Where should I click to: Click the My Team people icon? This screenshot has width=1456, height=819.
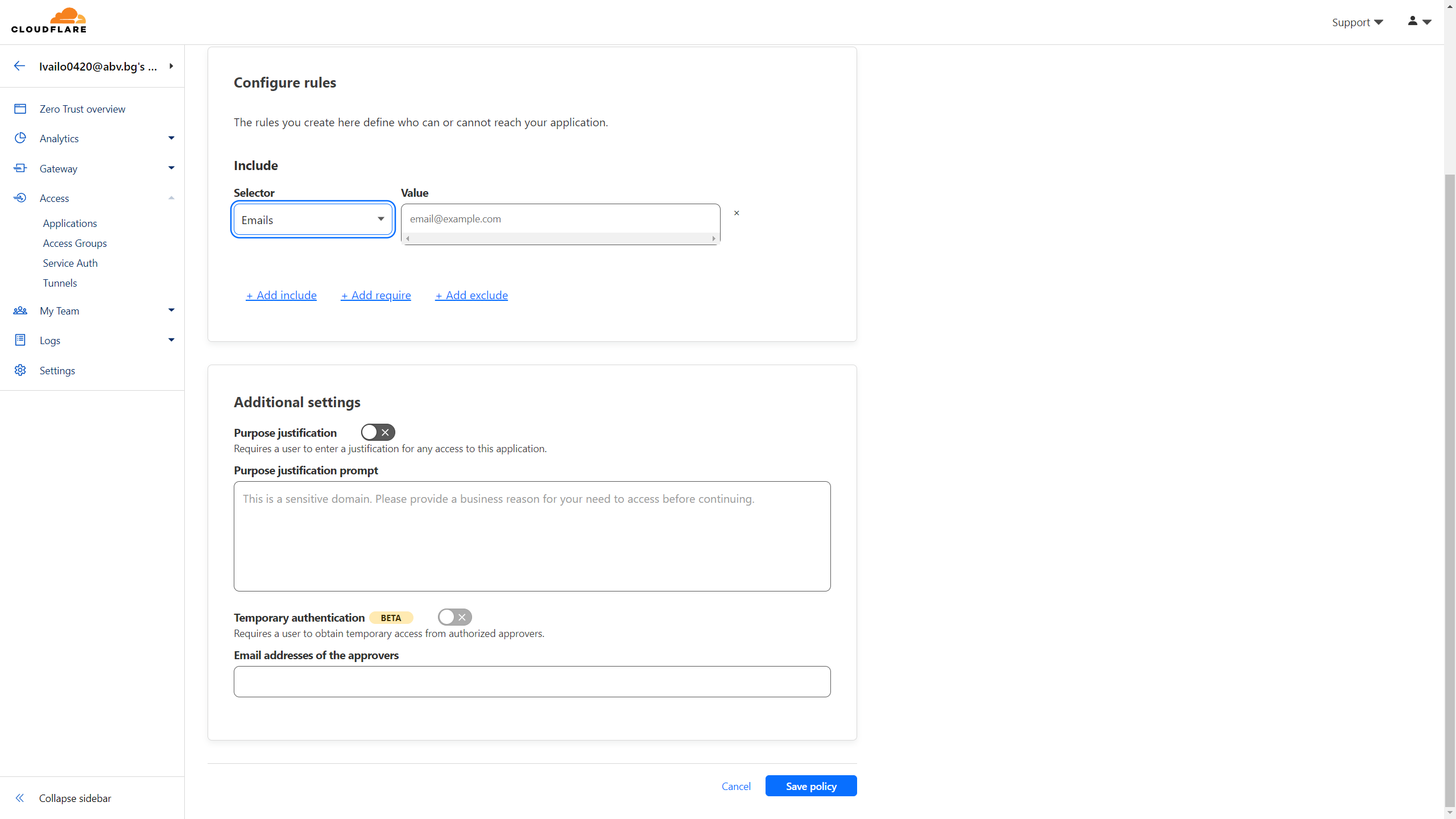point(20,311)
